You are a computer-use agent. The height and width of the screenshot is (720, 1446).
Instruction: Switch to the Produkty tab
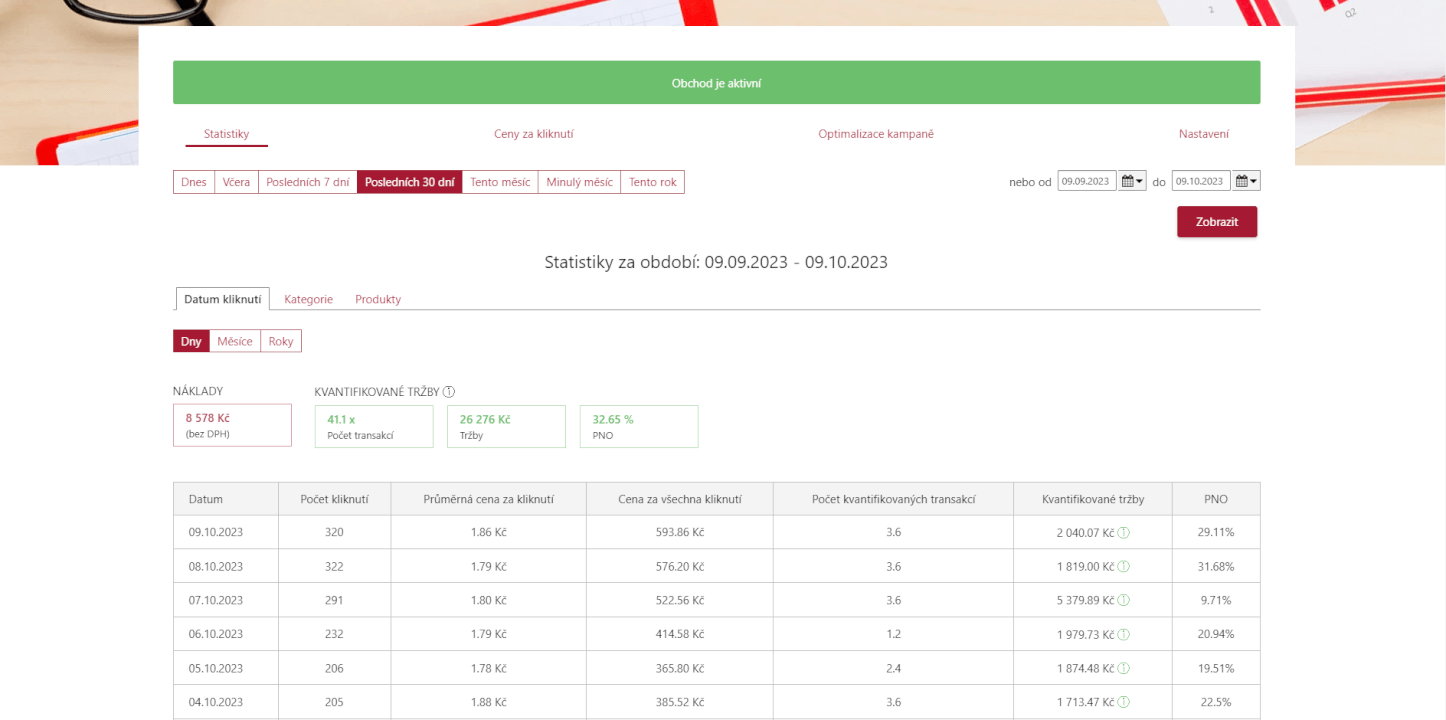pyautogui.click(x=378, y=299)
